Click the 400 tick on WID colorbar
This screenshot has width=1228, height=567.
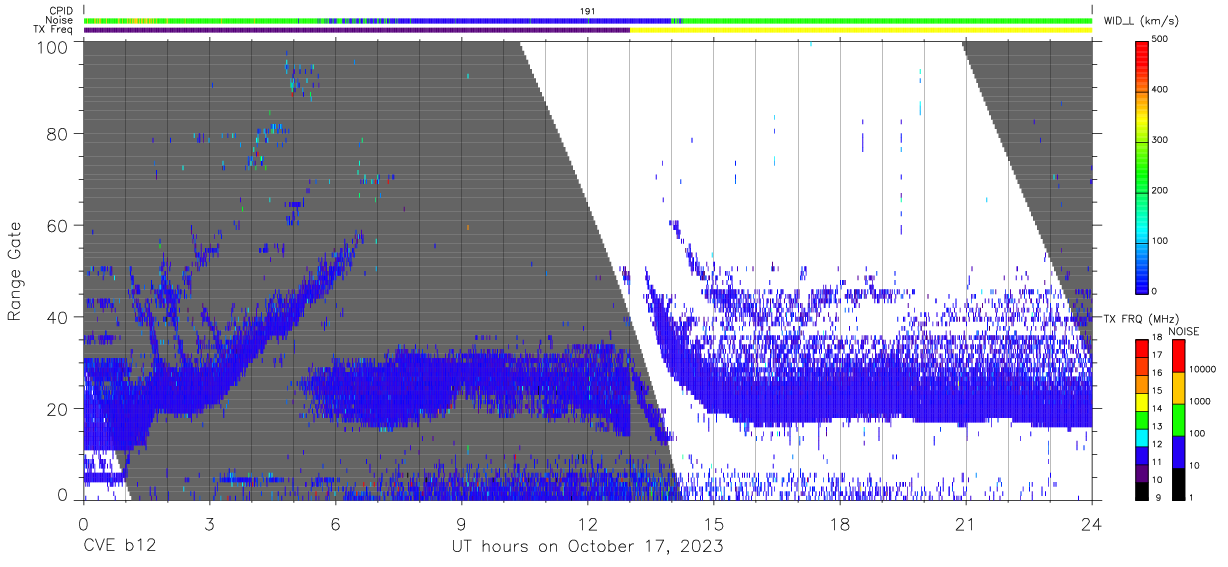[1162, 90]
